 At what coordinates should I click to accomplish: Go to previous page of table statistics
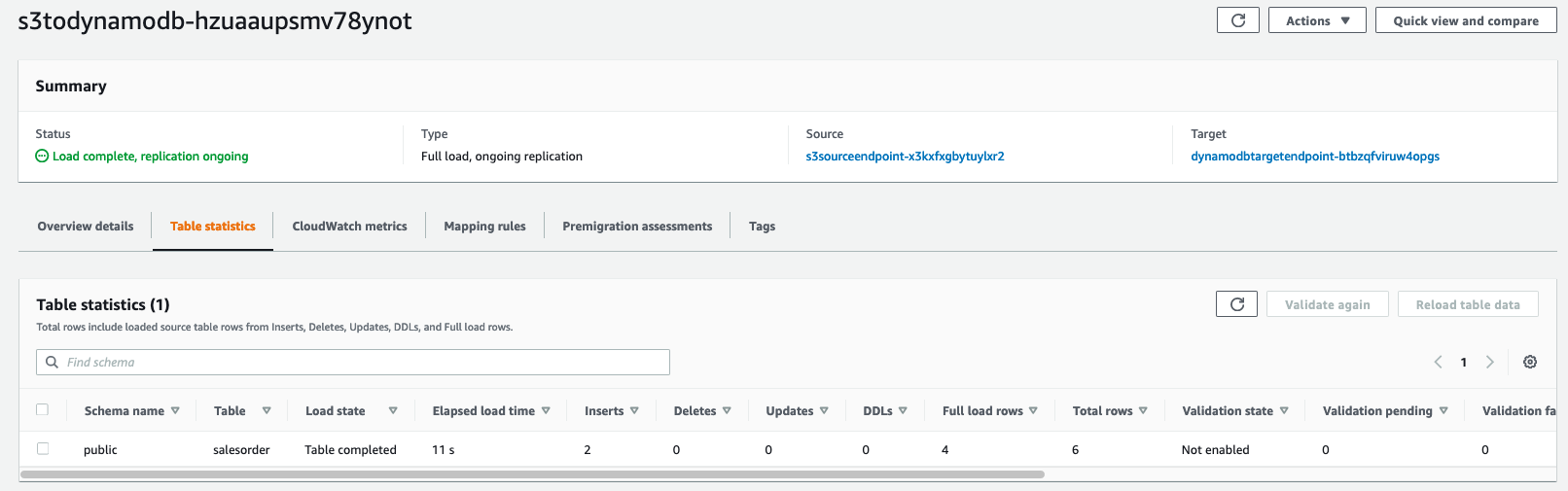click(x=1438, y=362)
